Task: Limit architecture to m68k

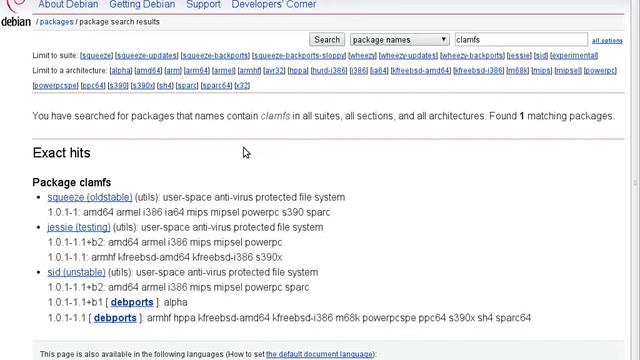Action: coord(518,71)
